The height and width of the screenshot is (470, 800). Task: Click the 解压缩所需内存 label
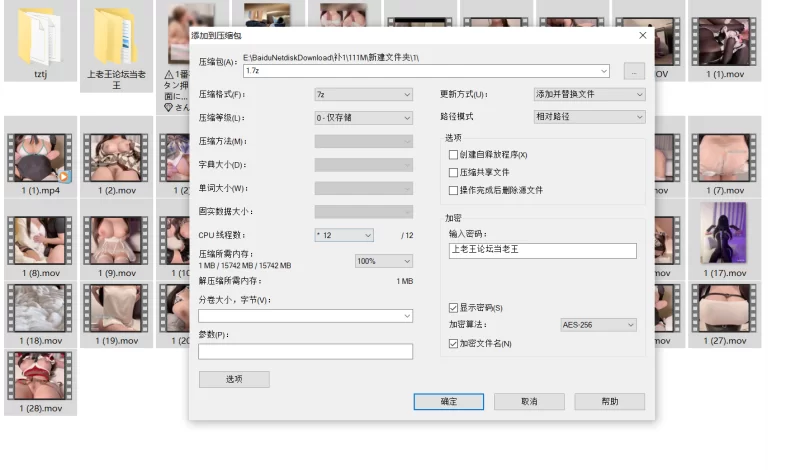230,281
